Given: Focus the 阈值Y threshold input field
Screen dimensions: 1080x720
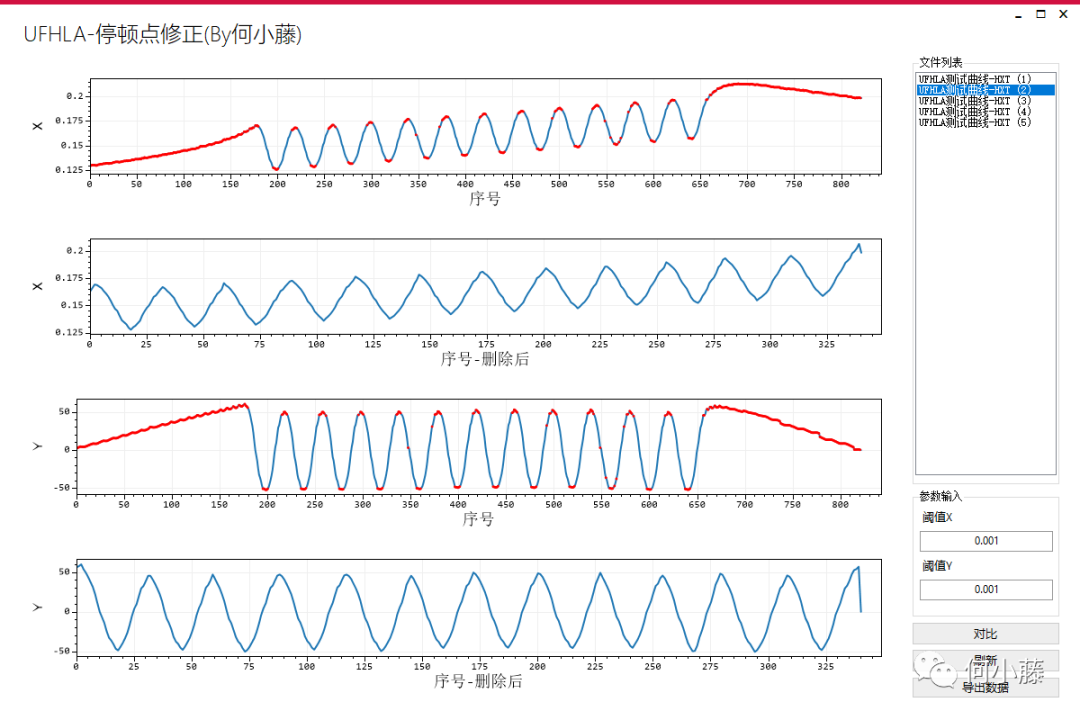Looking at the screenshot, I should (986, 589).
